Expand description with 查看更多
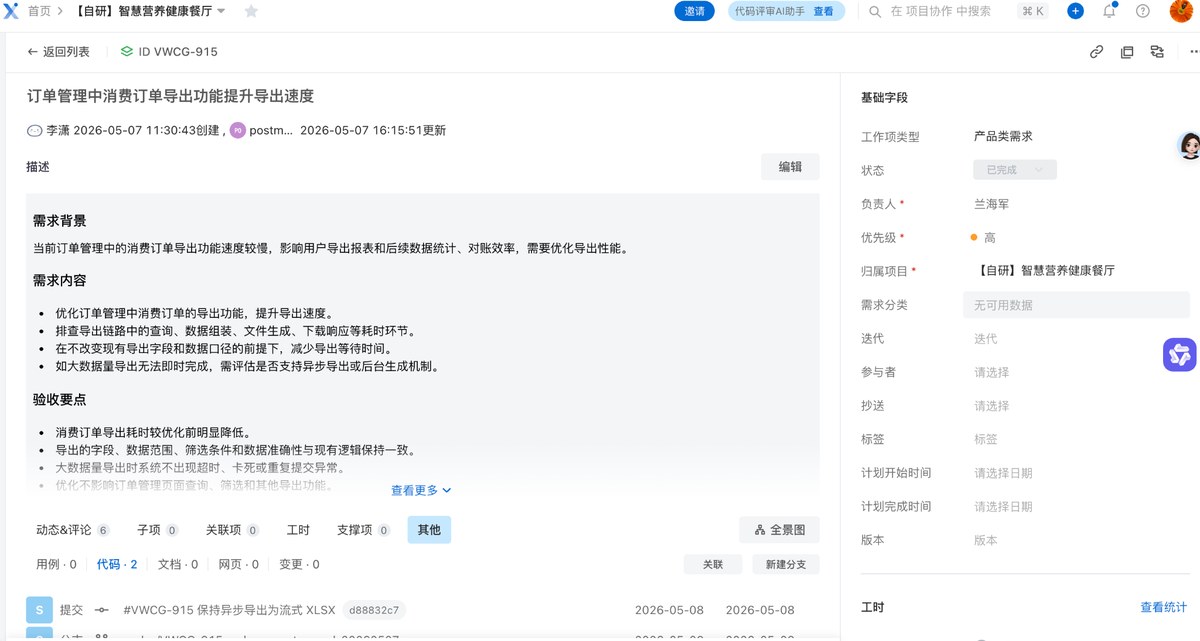1200x641 pixels. click(x=421, y=490)
